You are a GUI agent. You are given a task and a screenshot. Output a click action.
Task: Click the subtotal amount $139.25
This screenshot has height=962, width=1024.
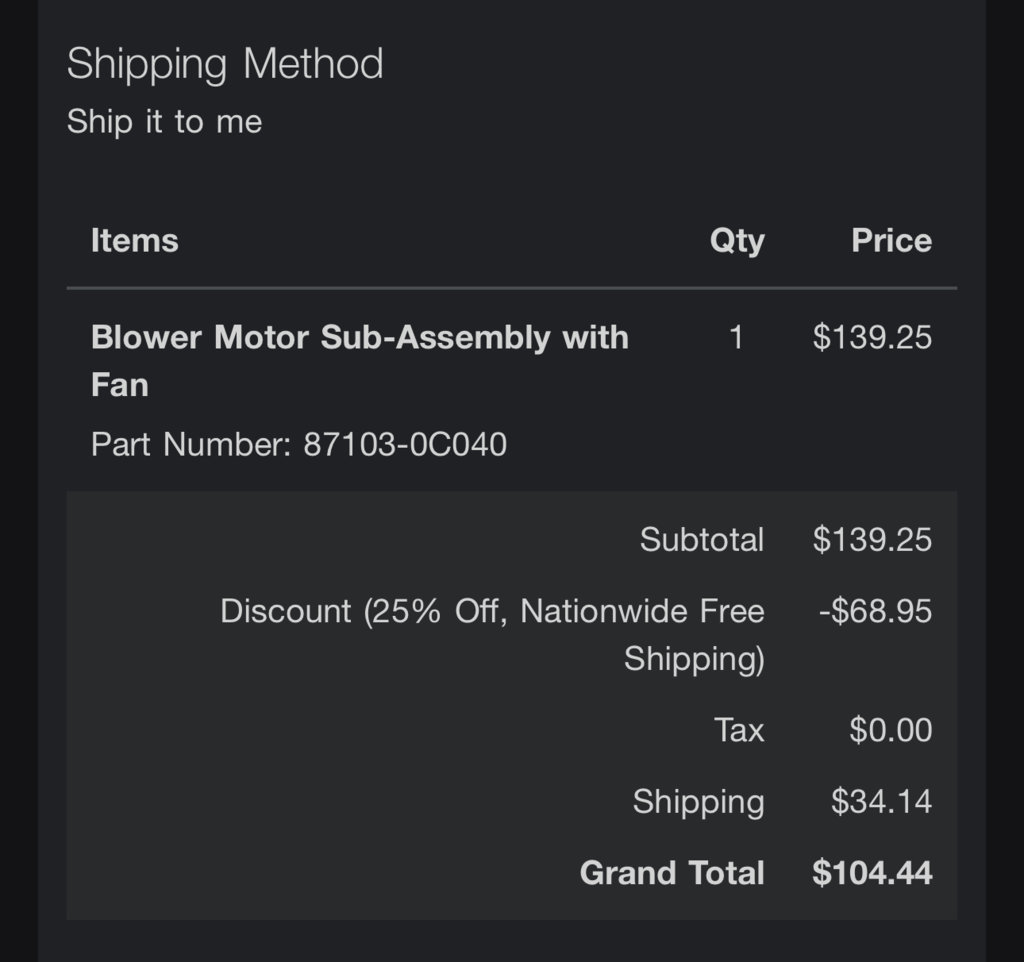(872, 539)
